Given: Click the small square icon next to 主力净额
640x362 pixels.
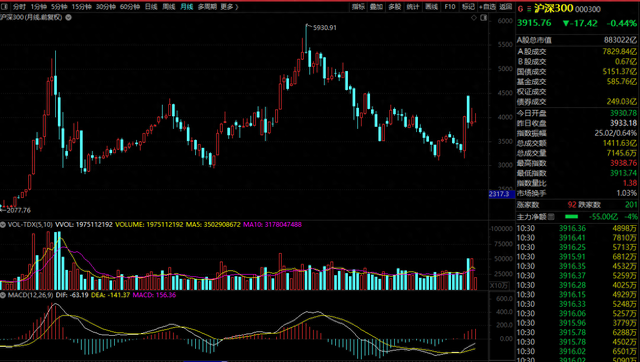Looking at the screenshot, I should (x=551, y=216).
